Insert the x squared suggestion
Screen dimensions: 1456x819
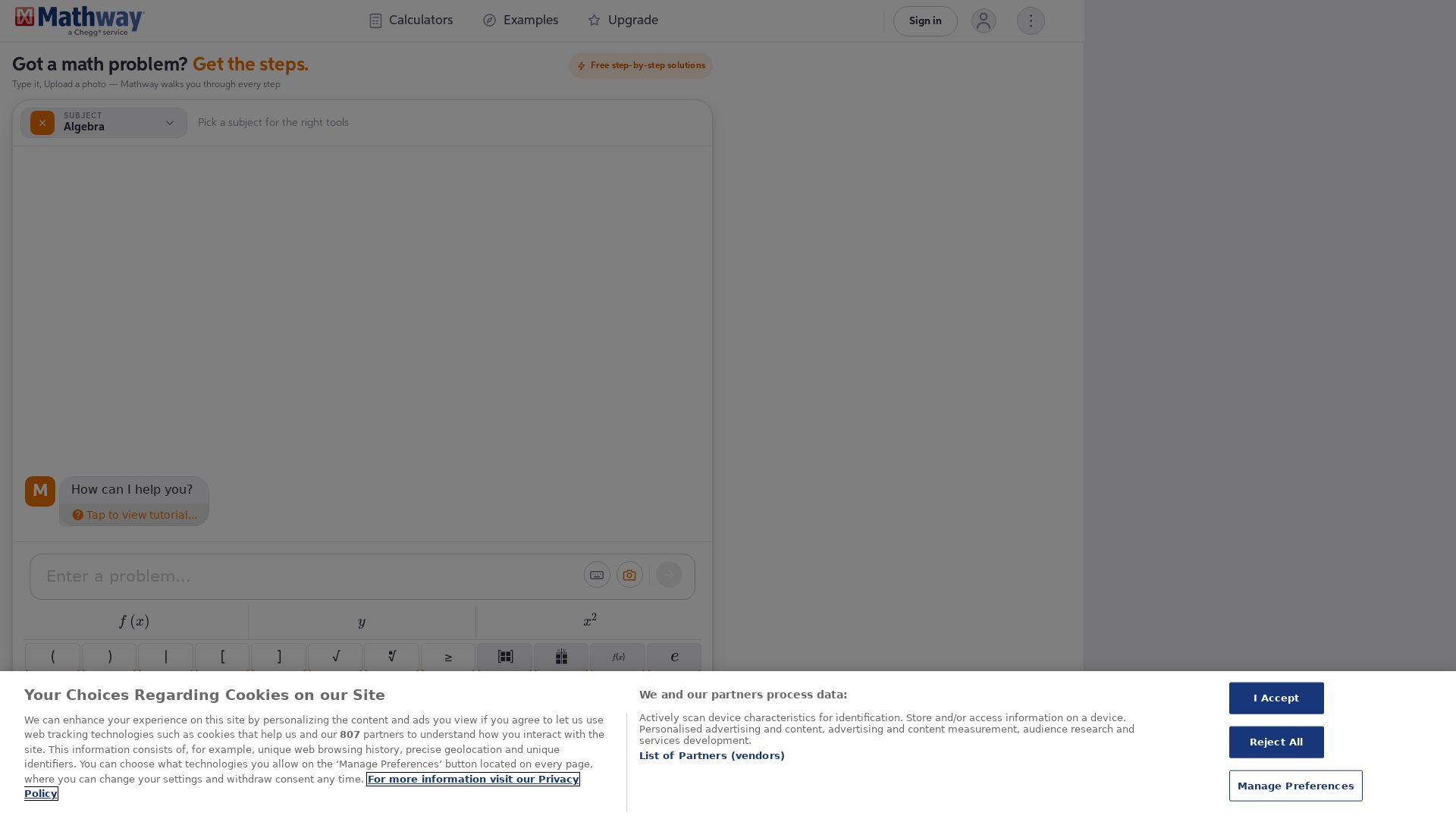(x=590, y=622)
